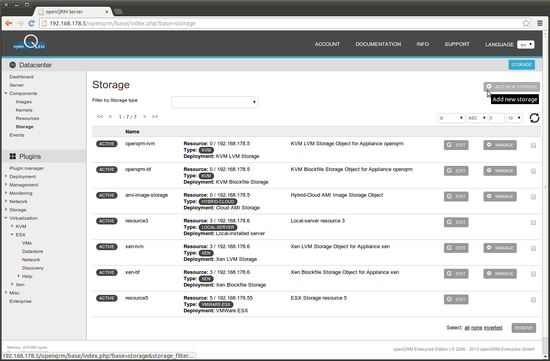
Task: Click the Plugins grid icon
Action: coord(13,156)
